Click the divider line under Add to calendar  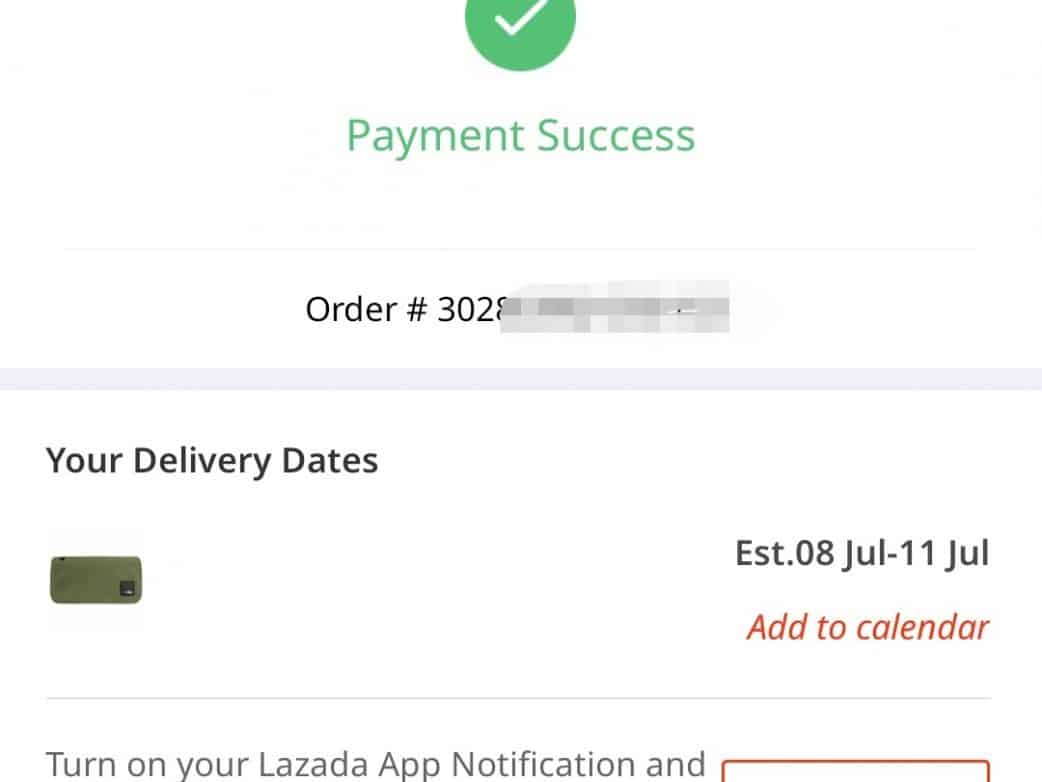[x=518, y=698]
